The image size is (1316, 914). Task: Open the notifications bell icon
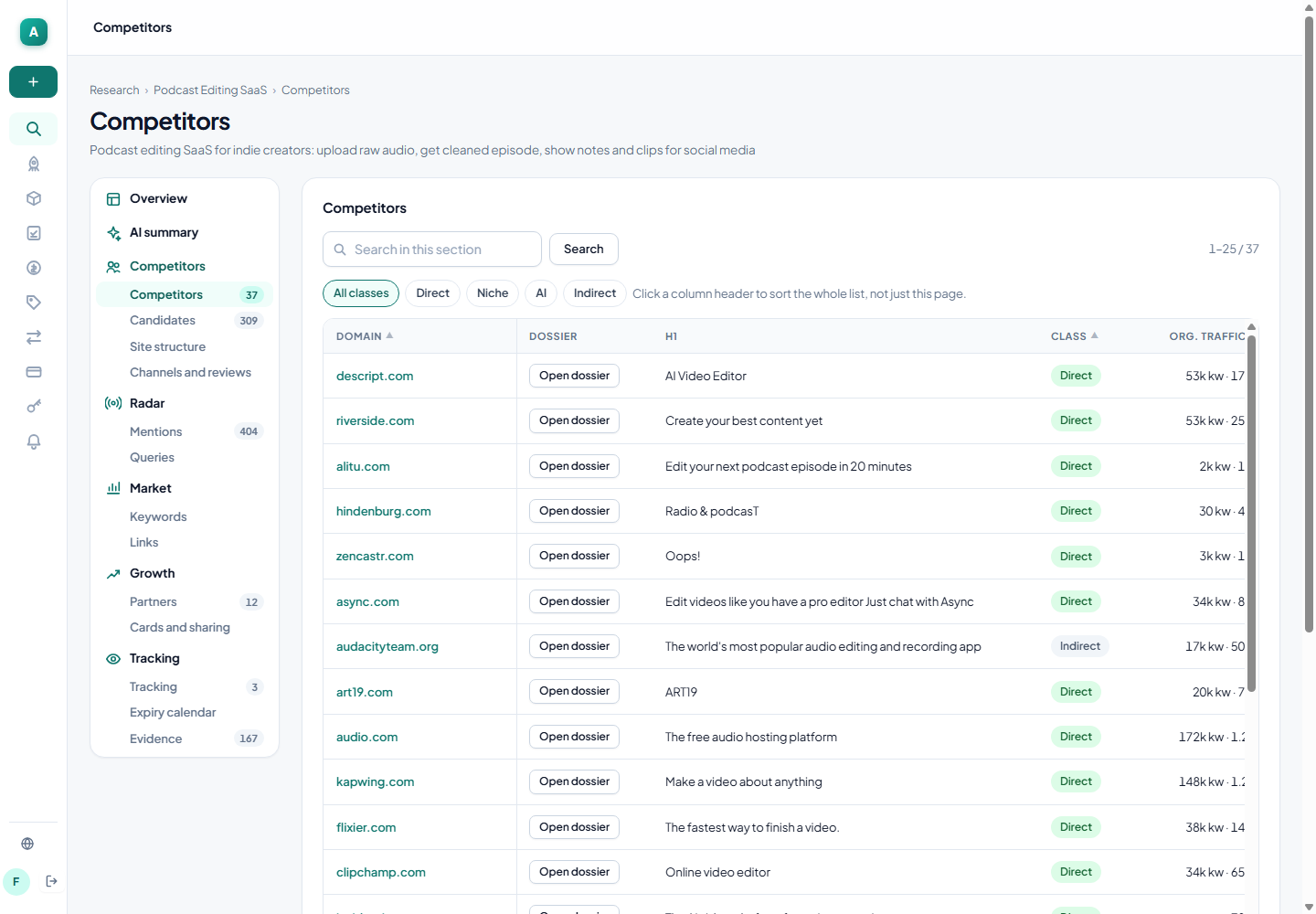(x=34, y=441)
